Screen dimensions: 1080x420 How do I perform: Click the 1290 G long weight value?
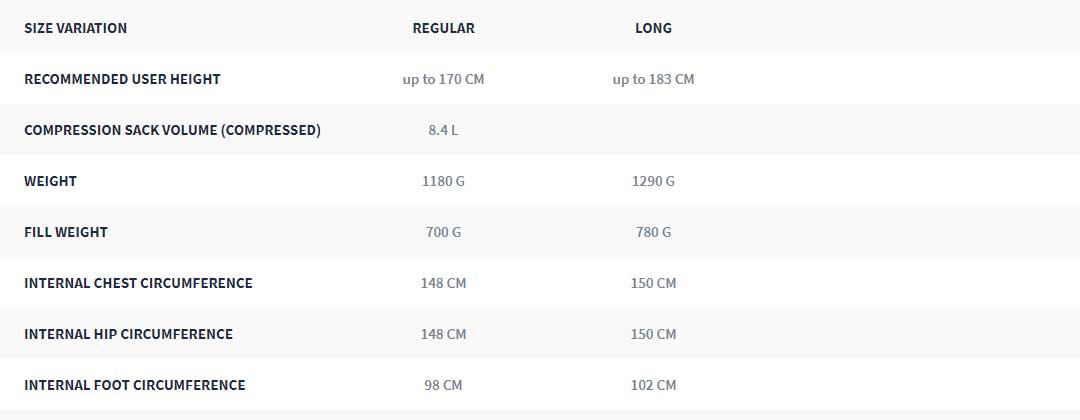tap(654, 181)
